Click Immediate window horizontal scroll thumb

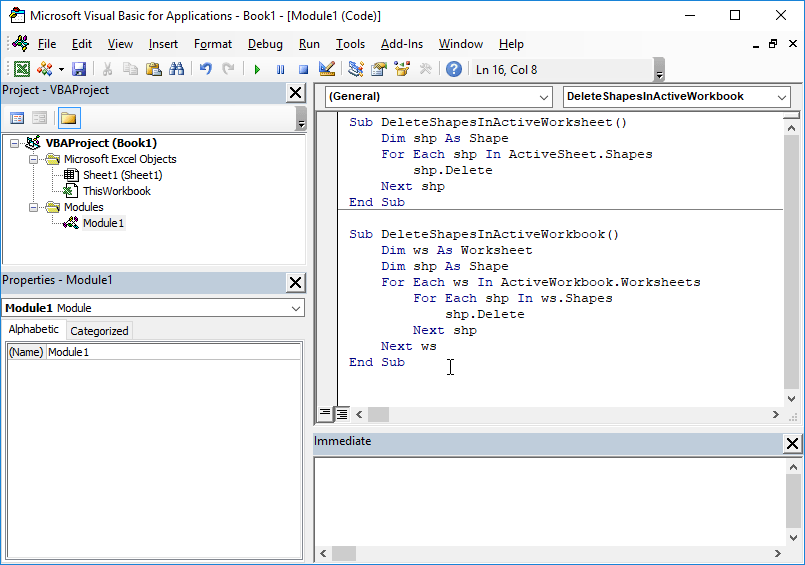click(x=344, y=553)
